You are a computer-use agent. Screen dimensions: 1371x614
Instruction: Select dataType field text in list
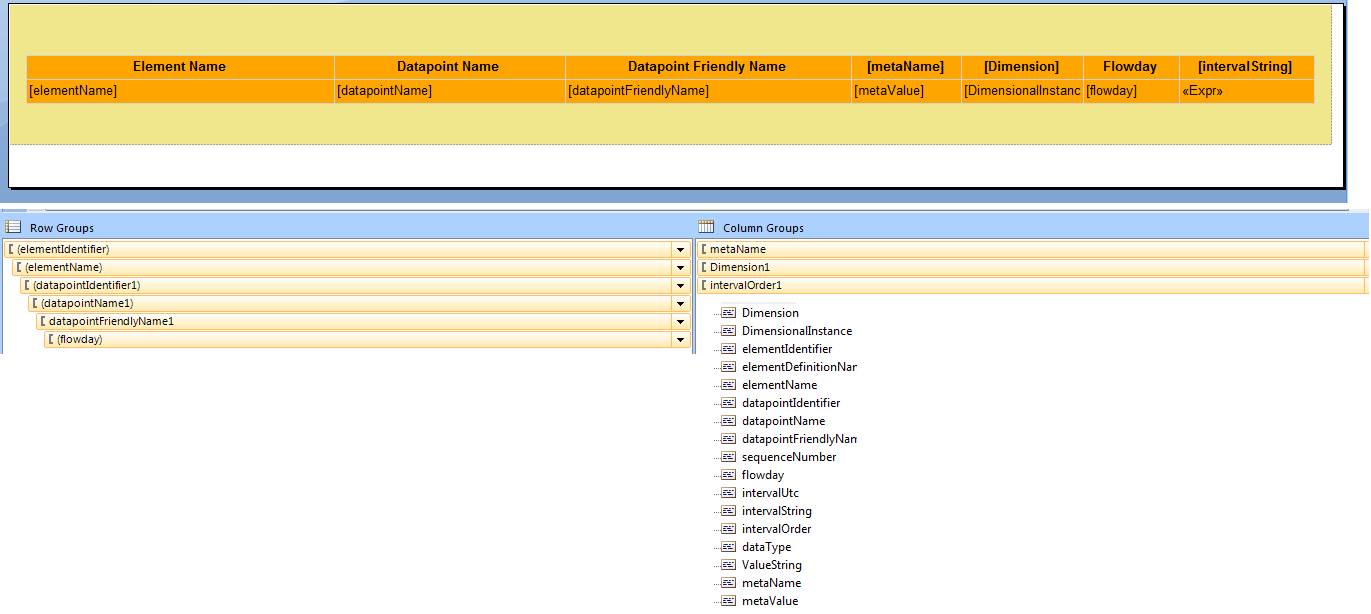[766, 547]
